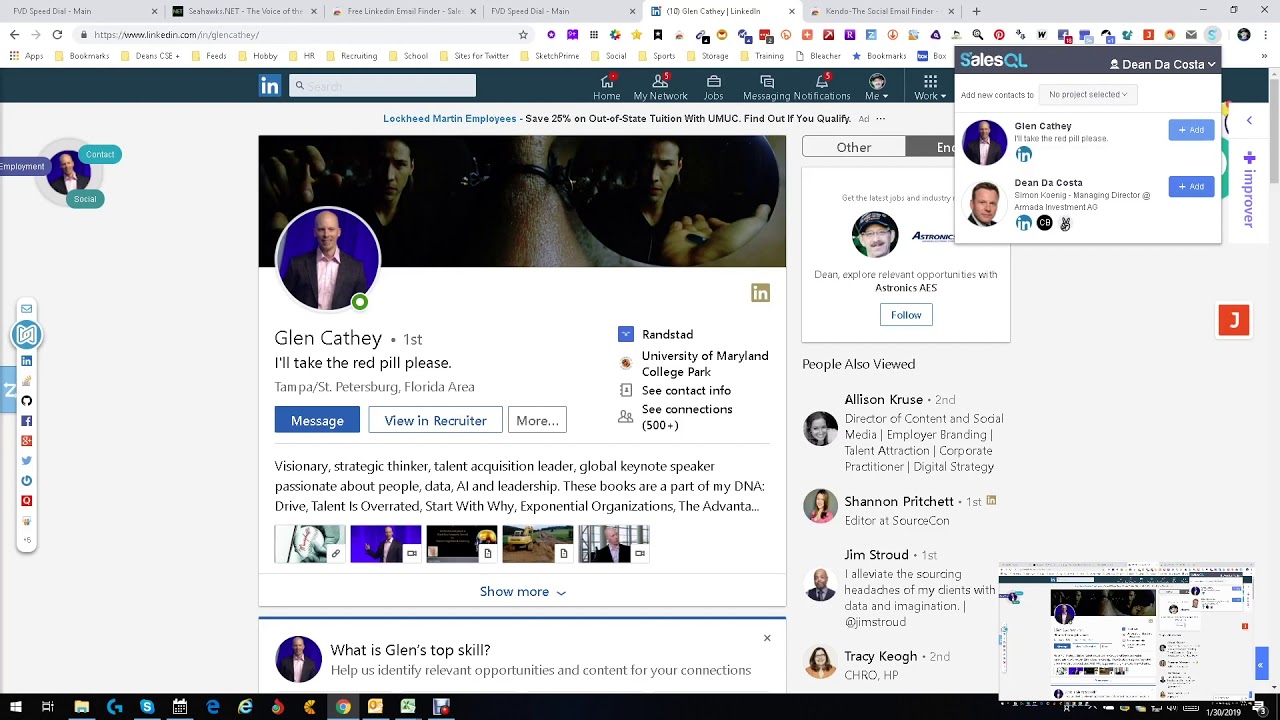
Task: Open the Recruiting bookmarks folder
Action: 351,56
